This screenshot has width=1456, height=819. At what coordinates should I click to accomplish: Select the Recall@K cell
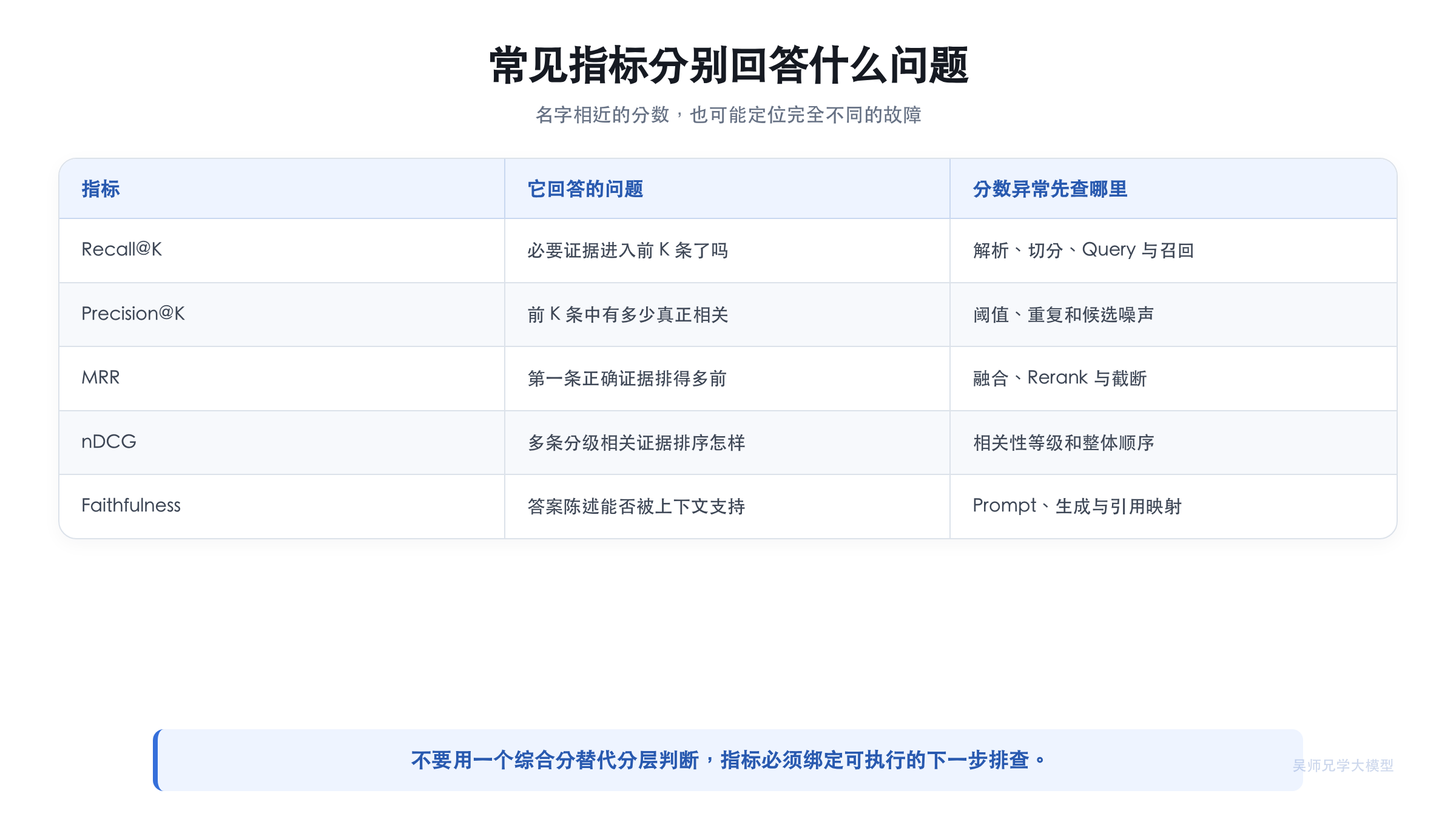click(x=282, y=250)
